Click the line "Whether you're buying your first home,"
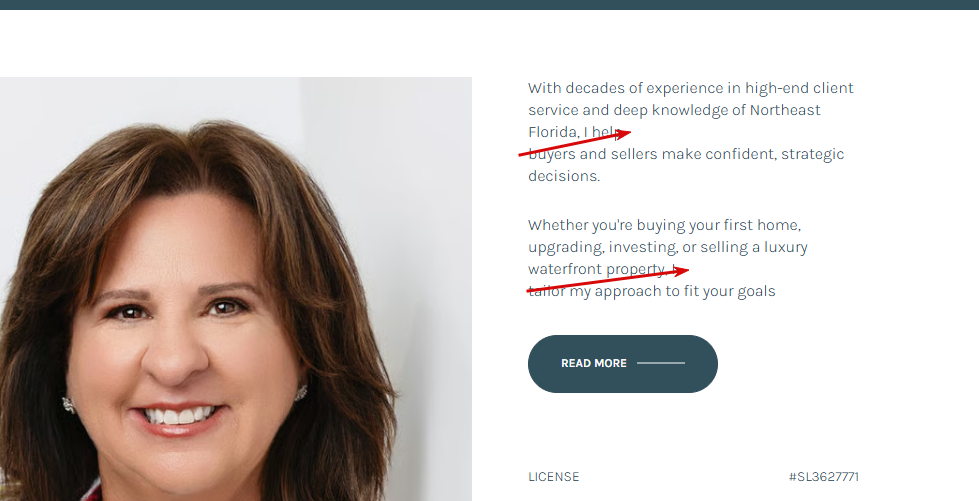979x501 pixels. pos(664,225)
